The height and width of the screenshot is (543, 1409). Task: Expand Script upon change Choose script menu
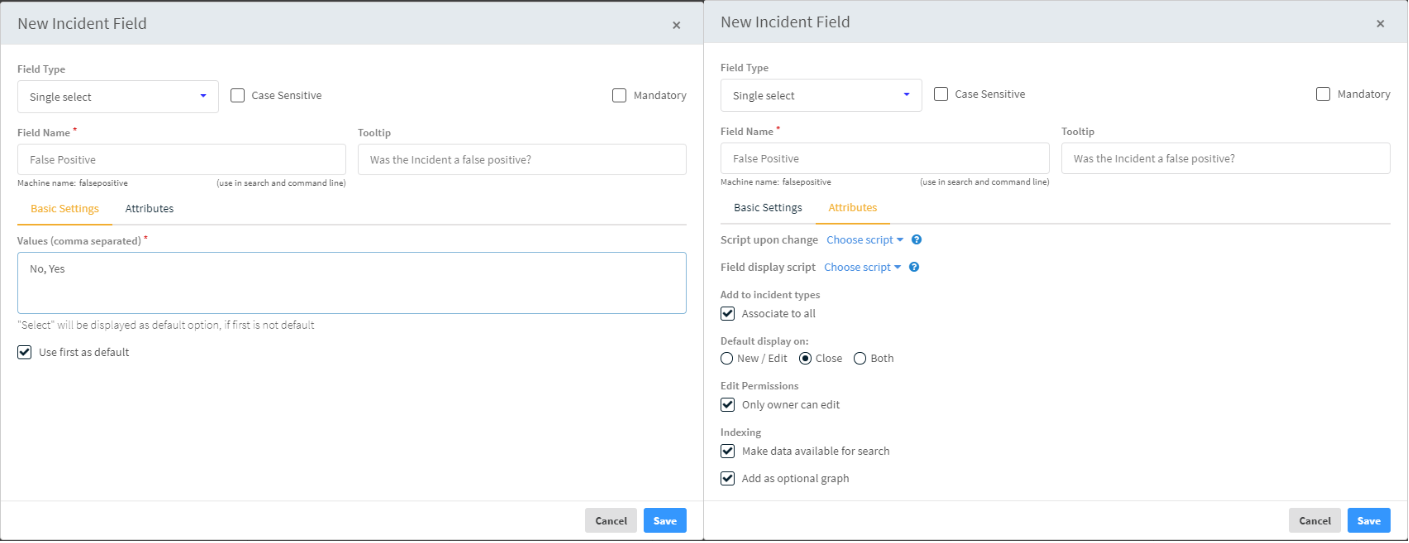[864, 240]
